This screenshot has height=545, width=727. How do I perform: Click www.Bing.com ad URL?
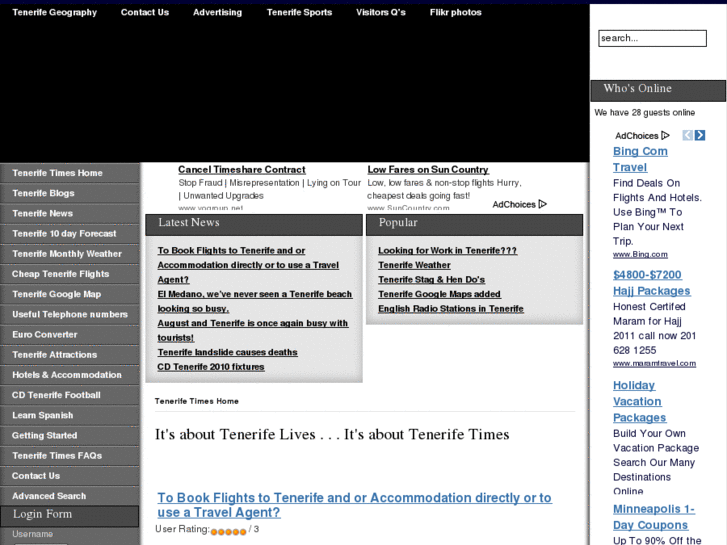(x=640, y=254)
